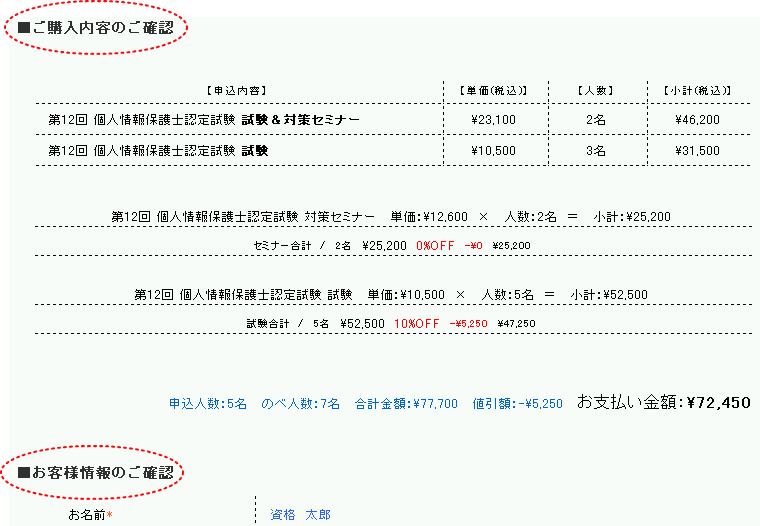Select the 第12回 個人情報保護士認定試験 試験 table row

pyautogui.click(x=393, y=150)
